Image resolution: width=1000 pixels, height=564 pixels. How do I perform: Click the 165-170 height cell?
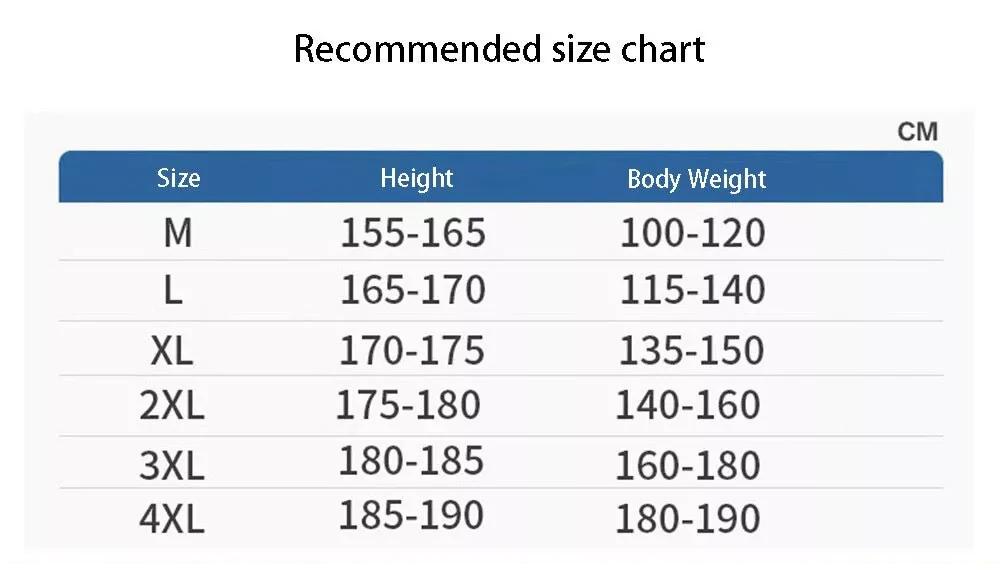(x=413, y=290)
